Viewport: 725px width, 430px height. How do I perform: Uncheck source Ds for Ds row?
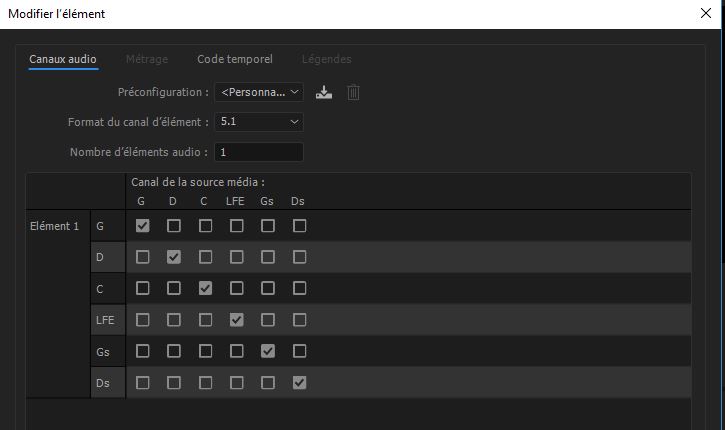[x=299, y=382]
